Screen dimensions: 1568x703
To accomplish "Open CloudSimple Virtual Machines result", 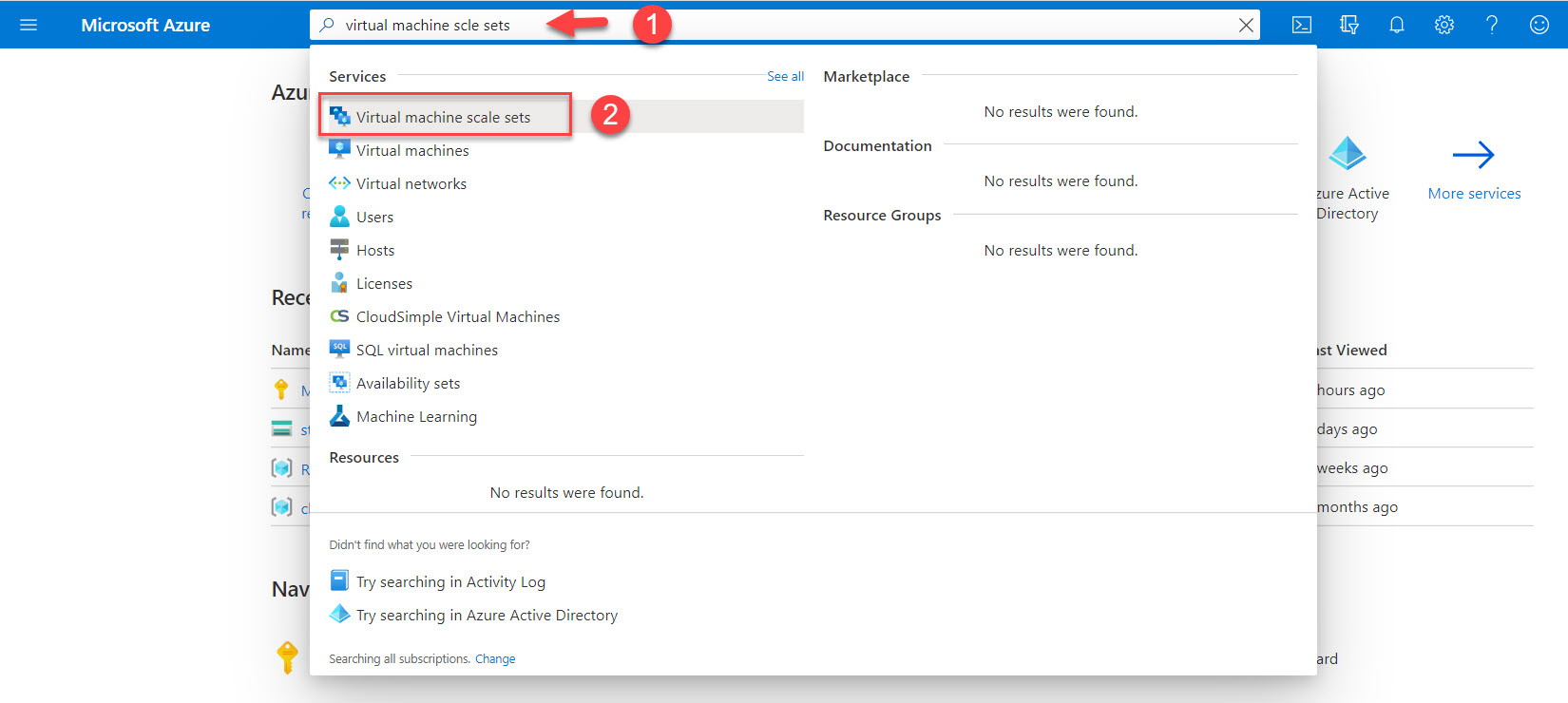I will (457, 316).
